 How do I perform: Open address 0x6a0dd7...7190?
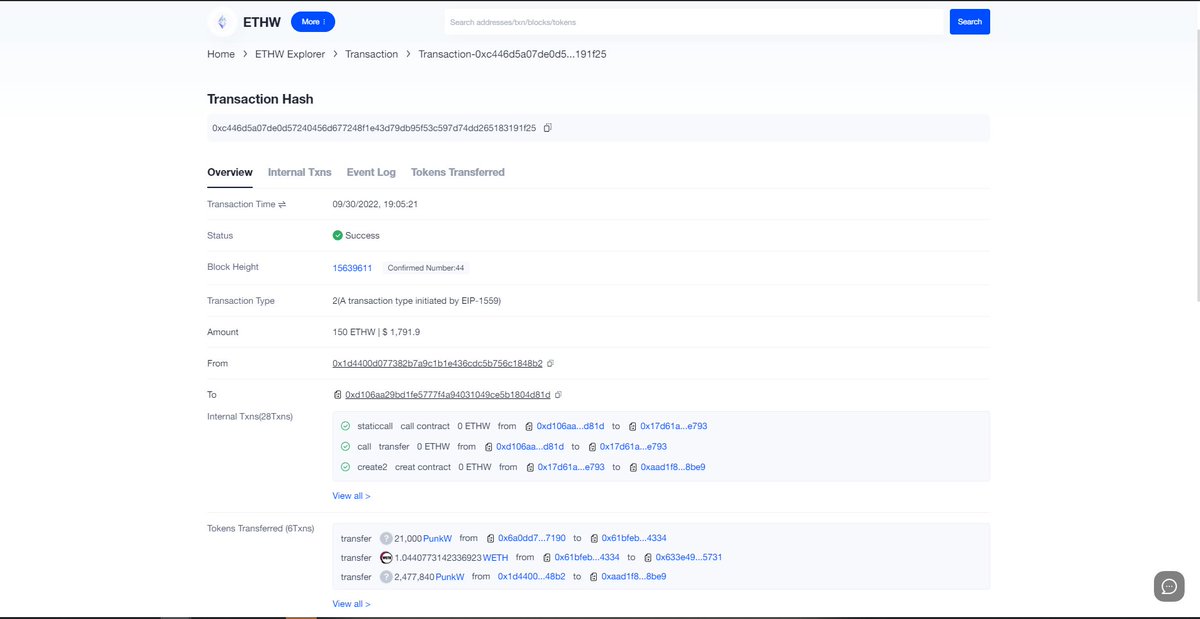[x=532, y=538]
